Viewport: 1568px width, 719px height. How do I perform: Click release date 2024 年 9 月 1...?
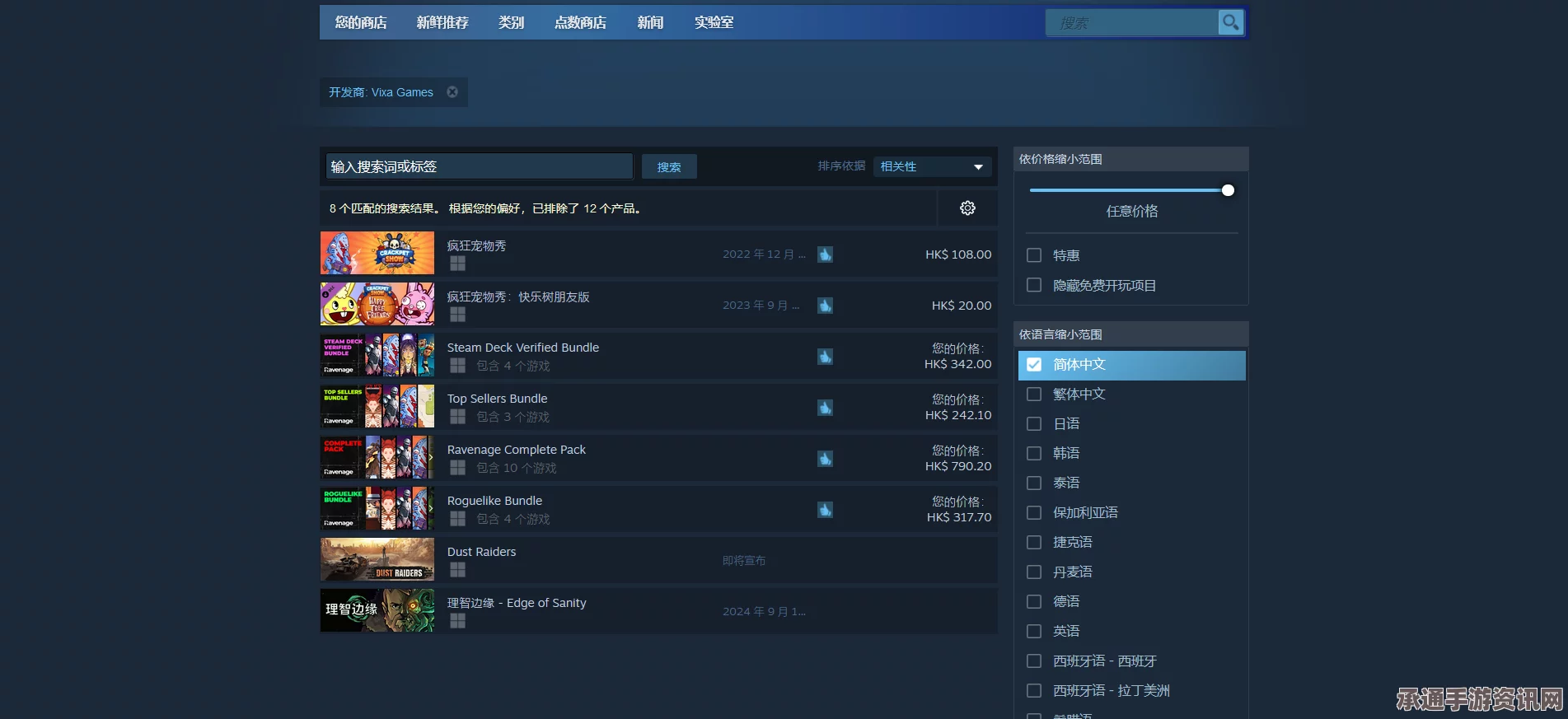point(764,611)
